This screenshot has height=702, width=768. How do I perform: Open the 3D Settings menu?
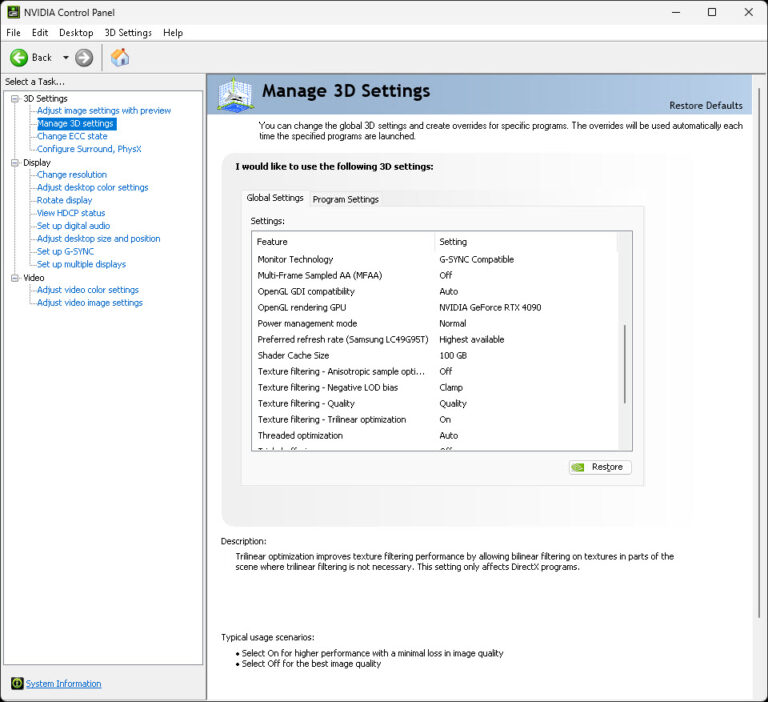click(128, 33)
